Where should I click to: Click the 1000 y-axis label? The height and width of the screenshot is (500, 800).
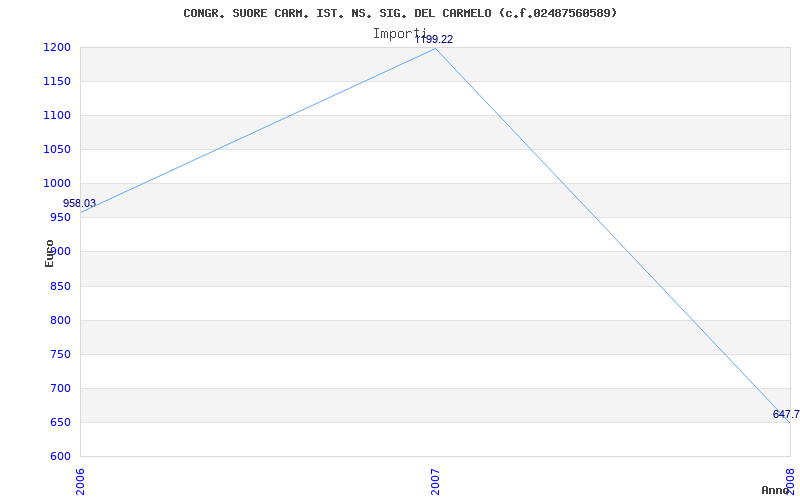click(x=57, y=184)
